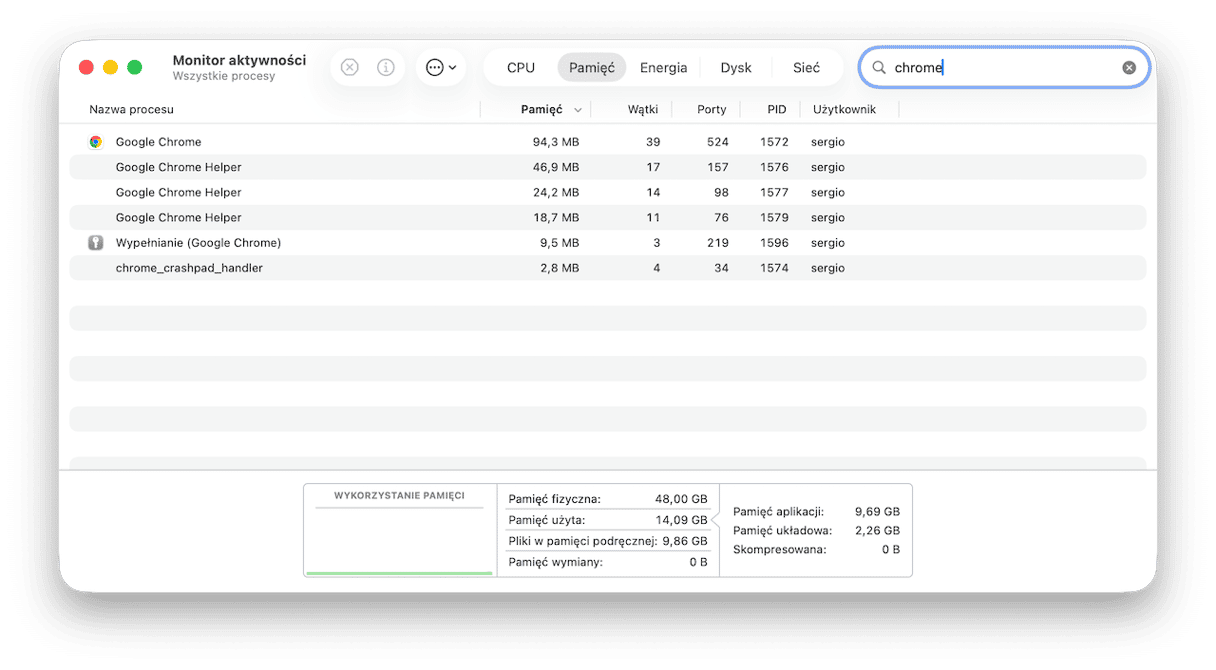Click the Pamięć układowa 2,26 GB entry
Image resolution: width=1216 pixels, height=670 pixels.
[816, 531]
